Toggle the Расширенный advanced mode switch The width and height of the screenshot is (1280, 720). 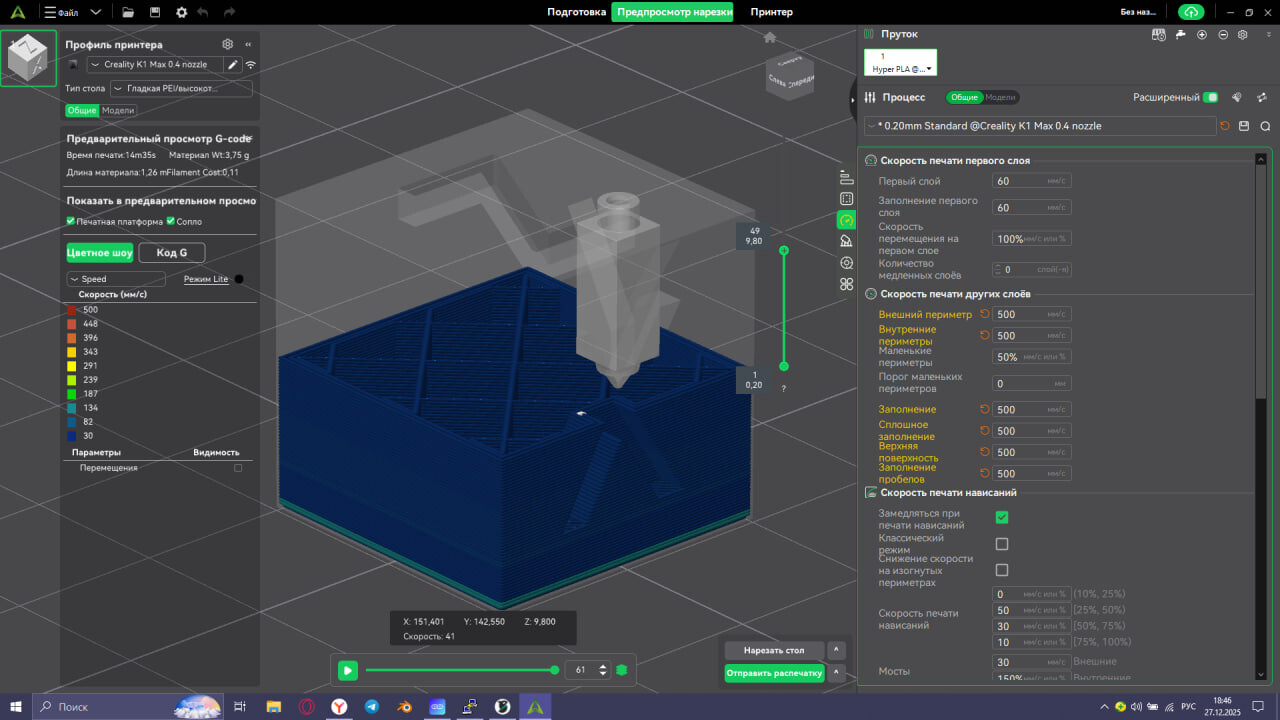point(1211,97)
